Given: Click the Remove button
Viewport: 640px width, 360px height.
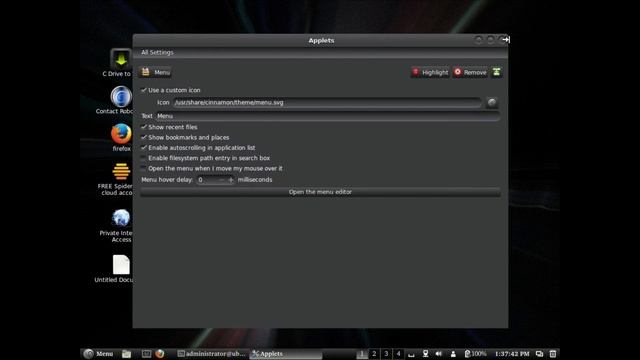Looking at the screenshot, I should (x=470, y=72).
